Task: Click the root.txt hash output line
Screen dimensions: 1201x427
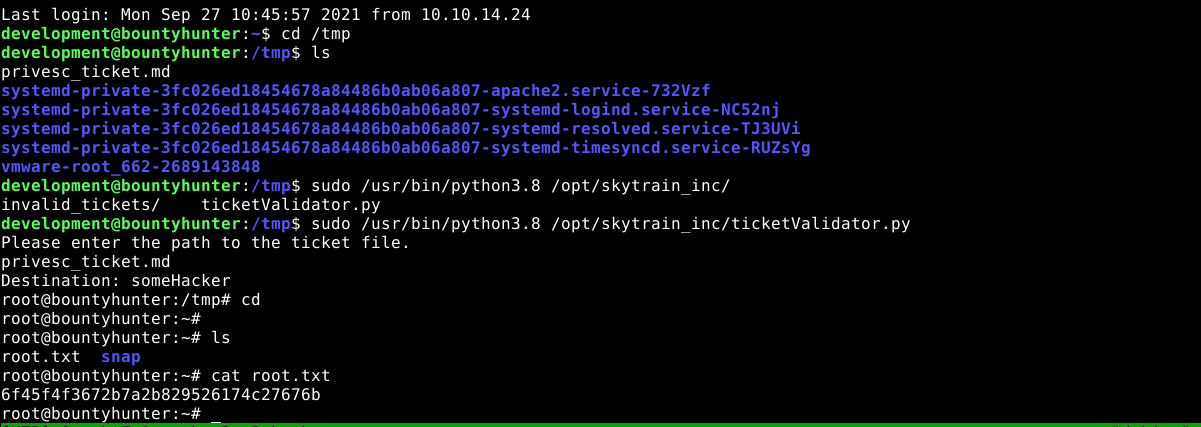Action: 161,395
